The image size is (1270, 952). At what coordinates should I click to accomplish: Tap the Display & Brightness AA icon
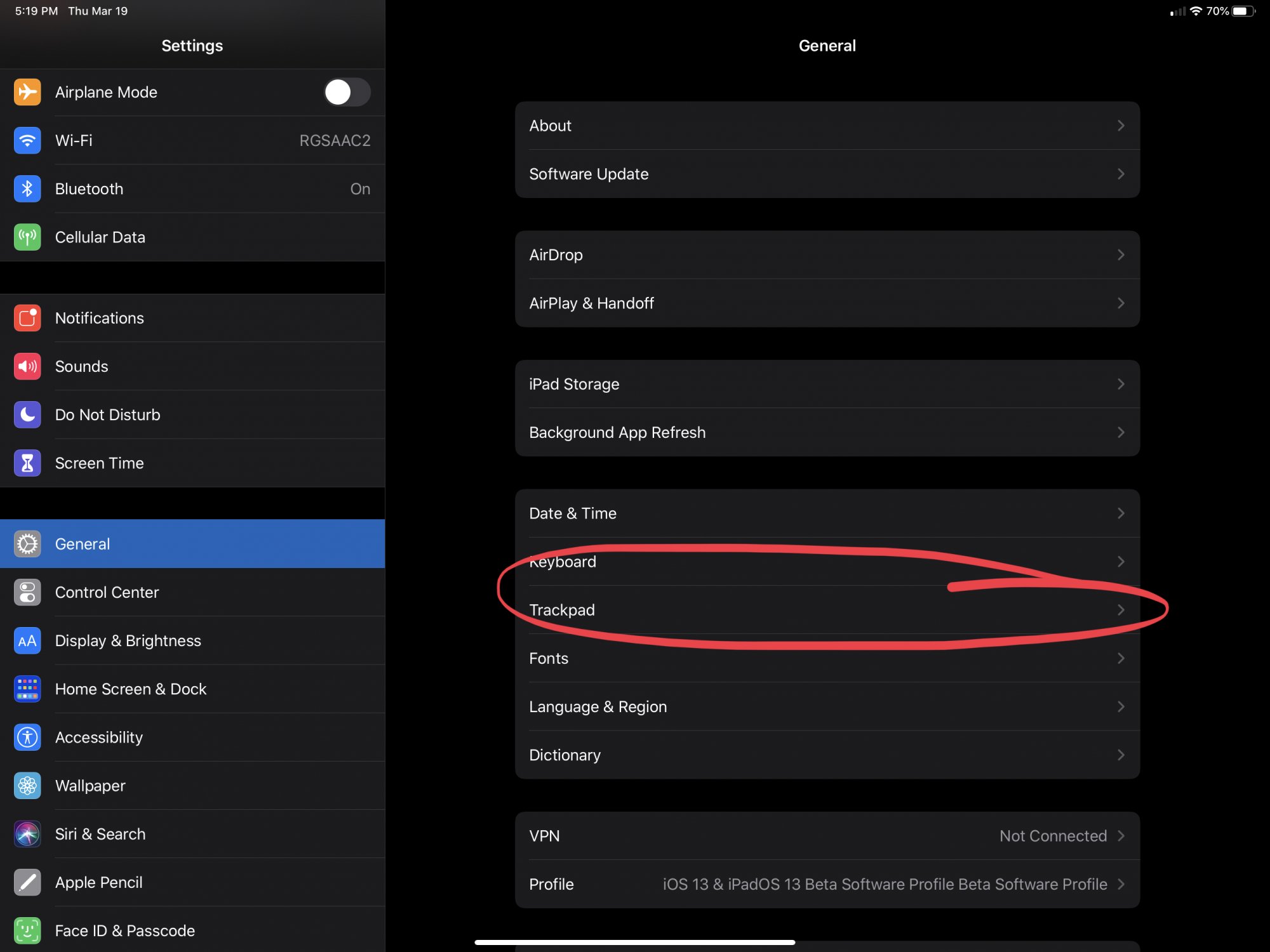pos(27,640)
